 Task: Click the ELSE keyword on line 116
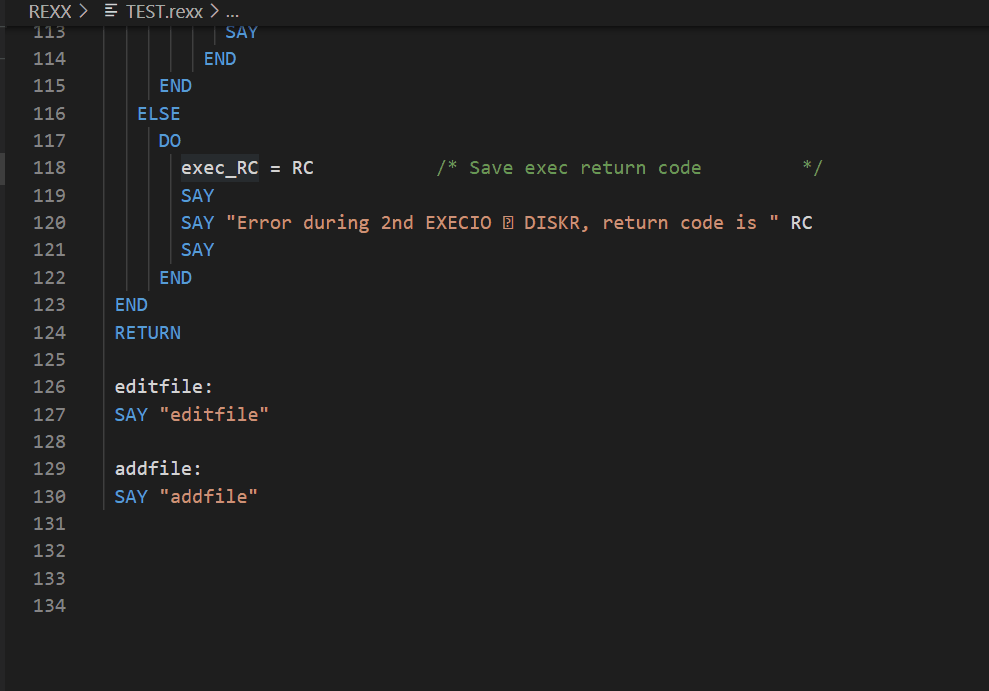click(x=159, y=114)
